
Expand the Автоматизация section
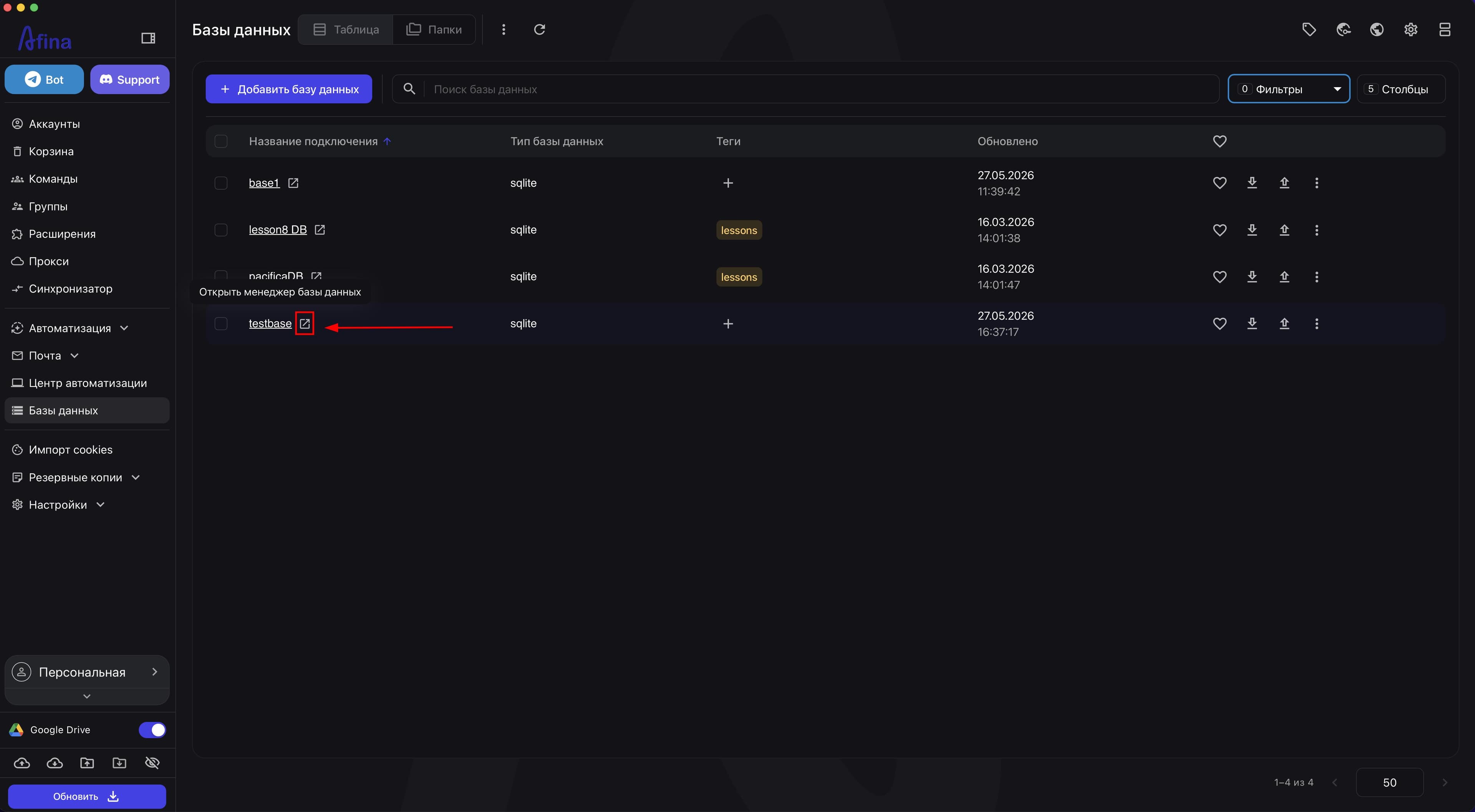[124, 328]
